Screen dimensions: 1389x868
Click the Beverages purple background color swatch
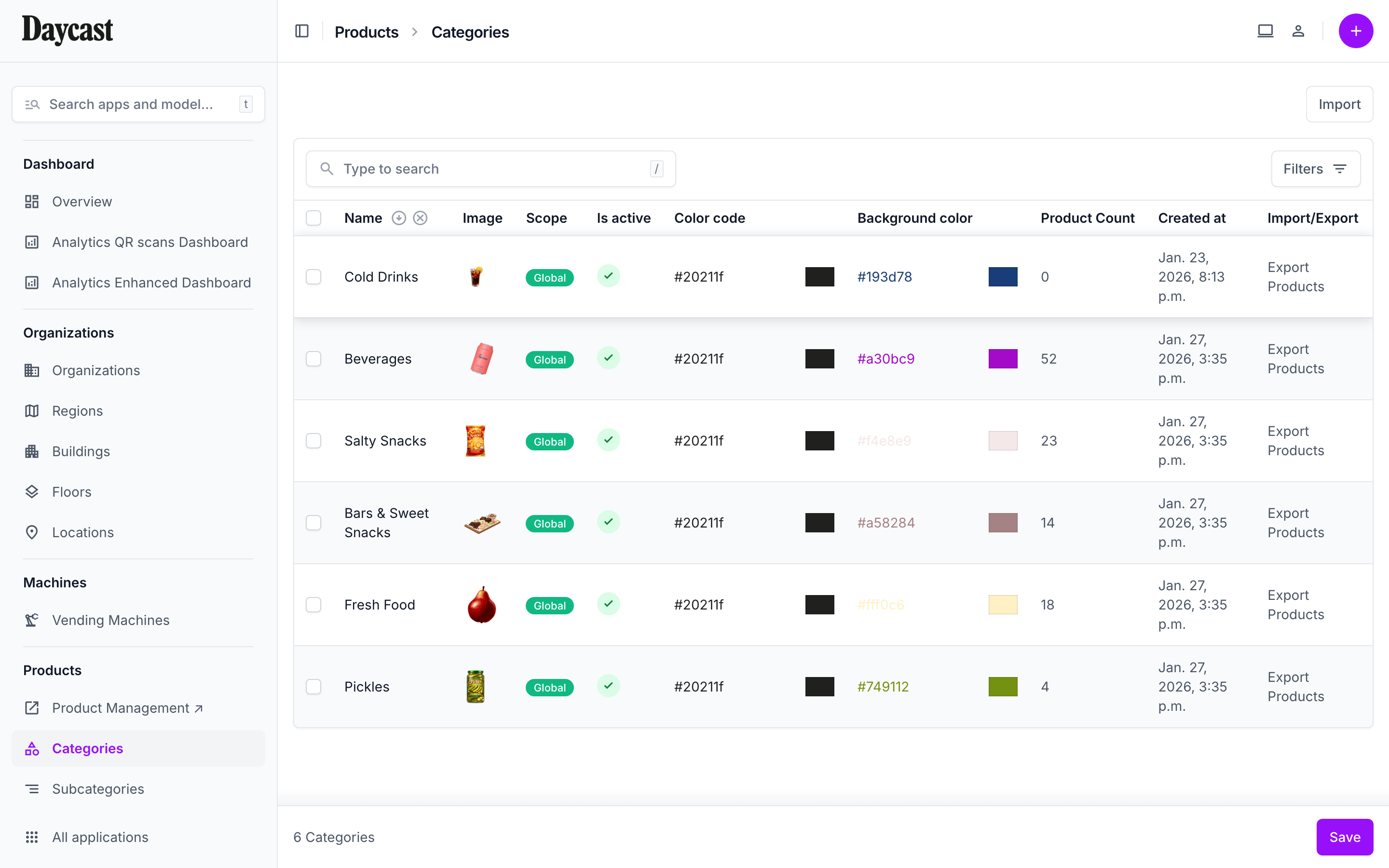coord(1003,359)
